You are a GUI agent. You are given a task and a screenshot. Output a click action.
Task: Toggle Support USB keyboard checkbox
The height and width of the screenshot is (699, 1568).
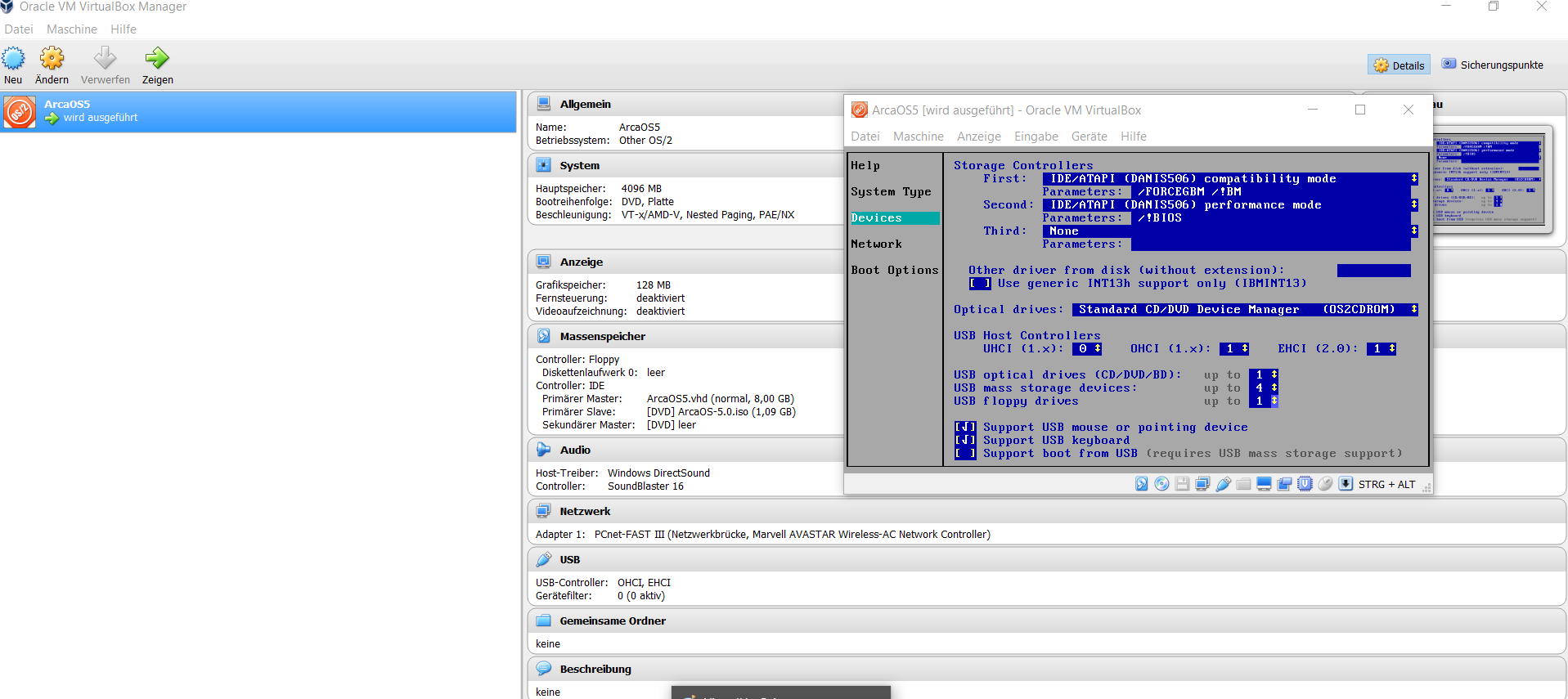click(965, 441)
